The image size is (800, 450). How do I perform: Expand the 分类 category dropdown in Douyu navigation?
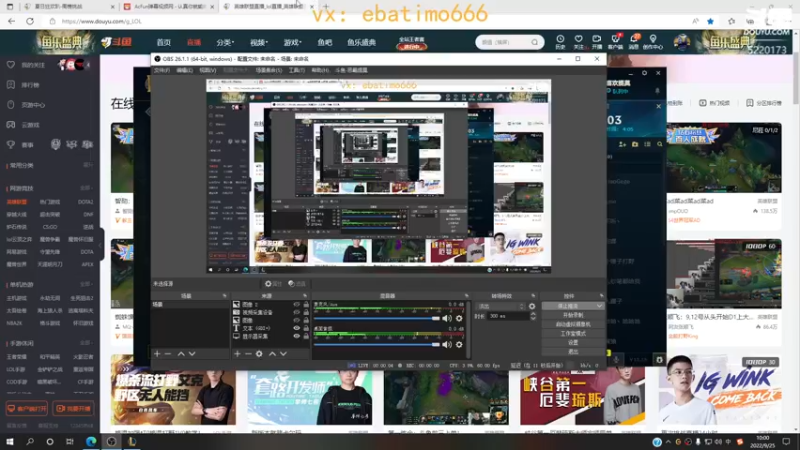tap(225, 42)
